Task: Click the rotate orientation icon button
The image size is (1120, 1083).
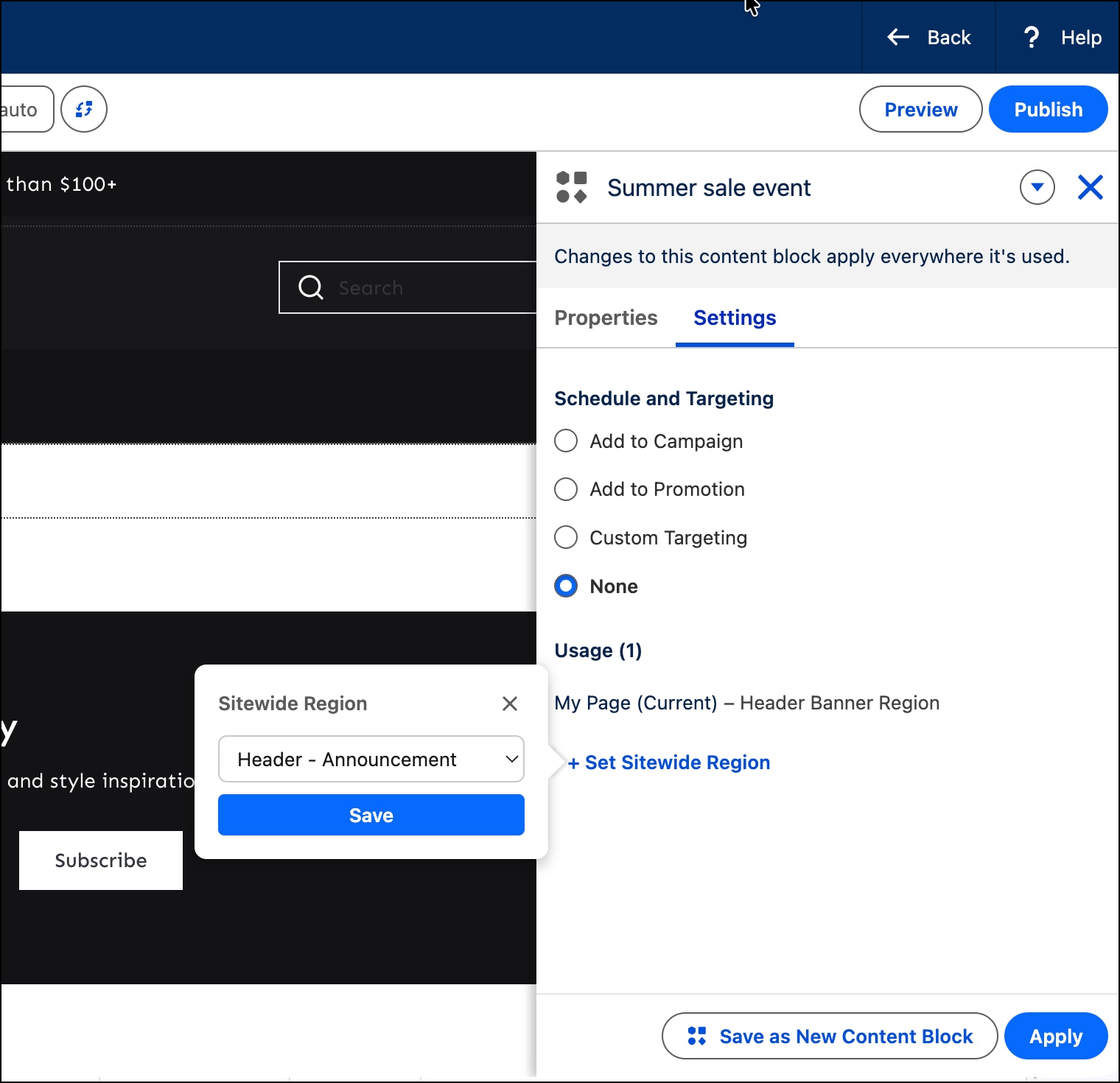Action: (x=84, y=109)
